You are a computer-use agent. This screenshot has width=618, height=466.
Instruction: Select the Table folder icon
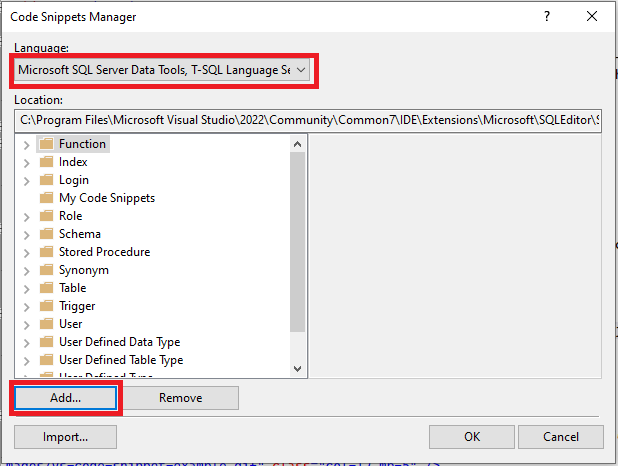(47, 288)
